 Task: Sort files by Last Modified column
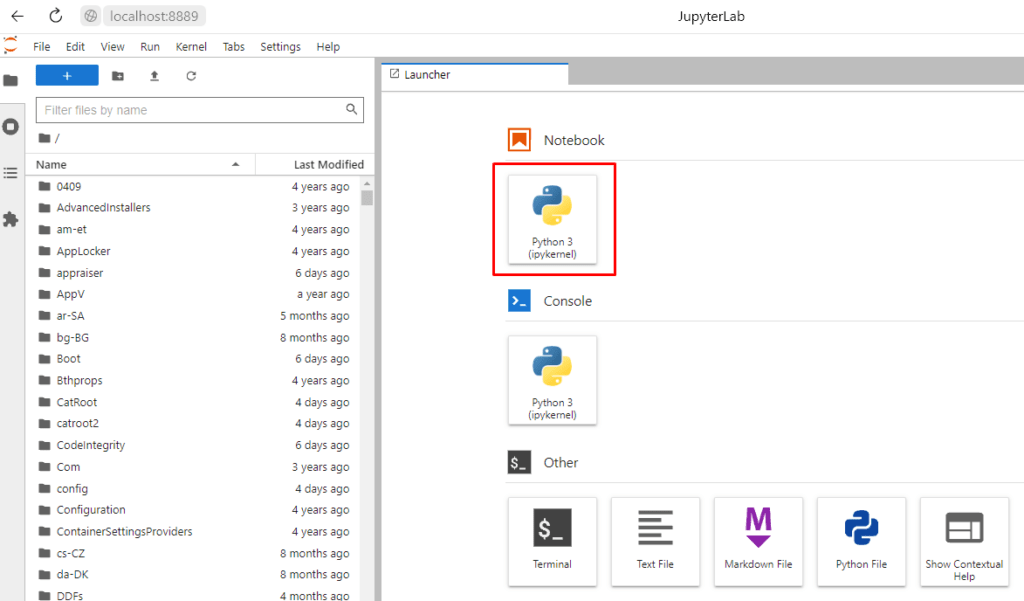(328, 164)
